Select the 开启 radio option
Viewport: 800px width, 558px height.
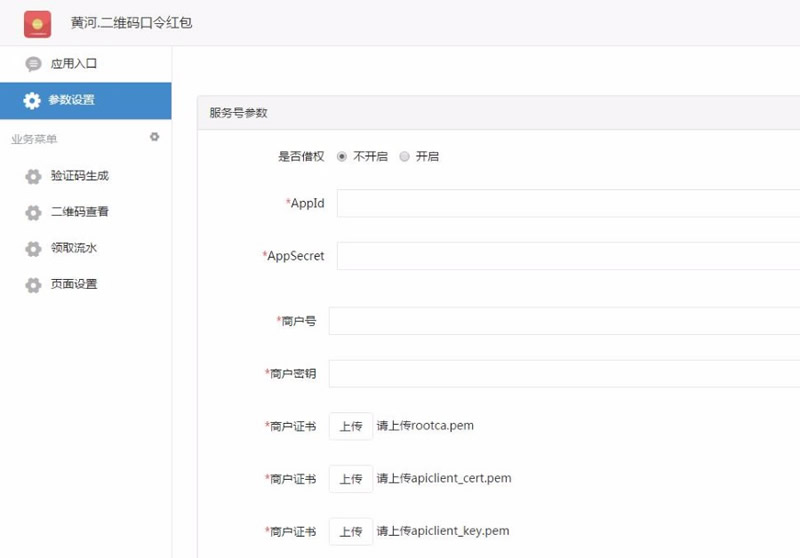pos(404,157)
